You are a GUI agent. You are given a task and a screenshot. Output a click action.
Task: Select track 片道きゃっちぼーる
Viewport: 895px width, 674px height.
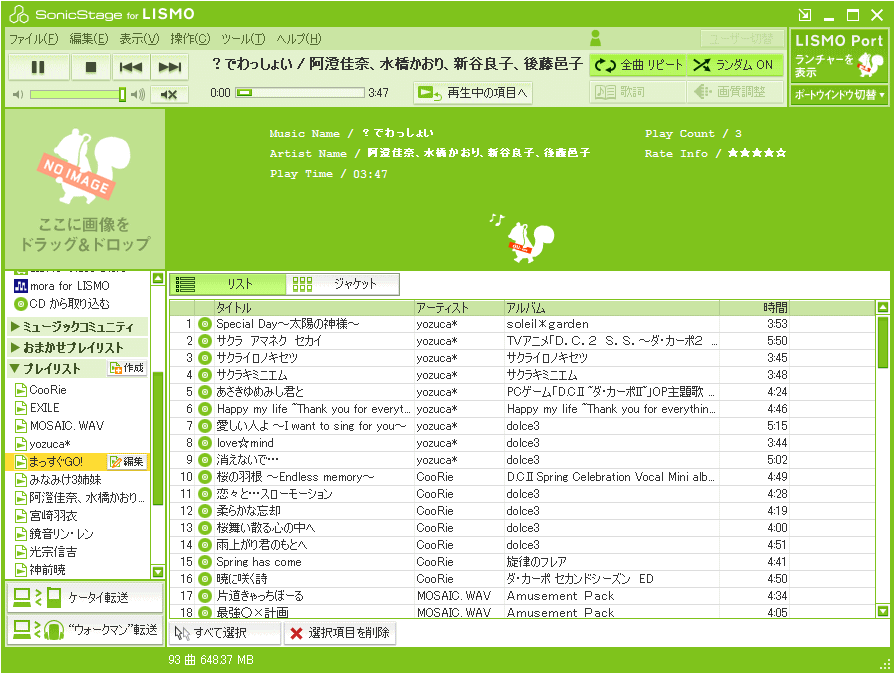coord(522,596)
